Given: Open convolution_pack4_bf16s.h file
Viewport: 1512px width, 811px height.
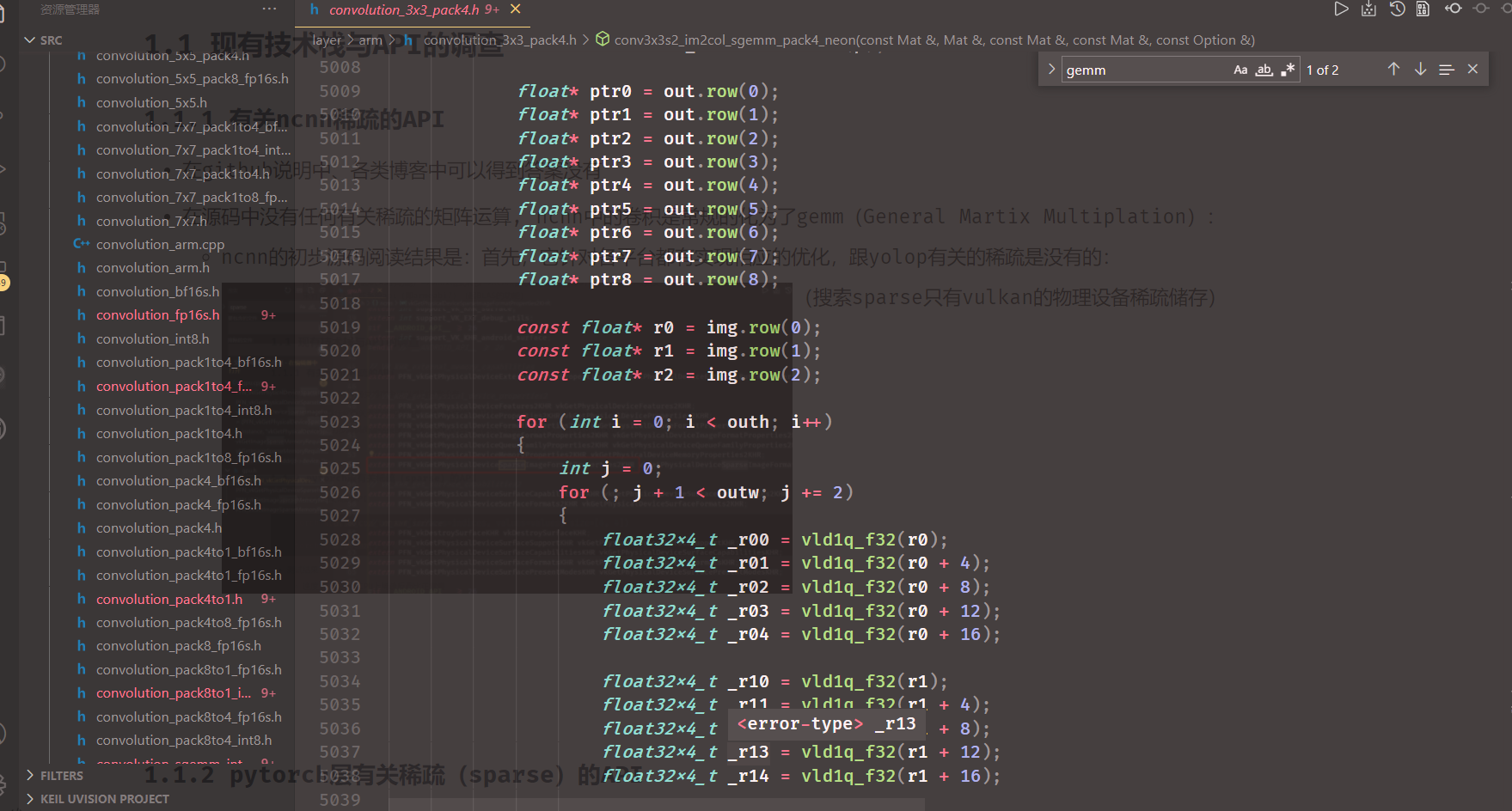Looking at the screenshot, I should pyautogui.click(x=179, y=481).
